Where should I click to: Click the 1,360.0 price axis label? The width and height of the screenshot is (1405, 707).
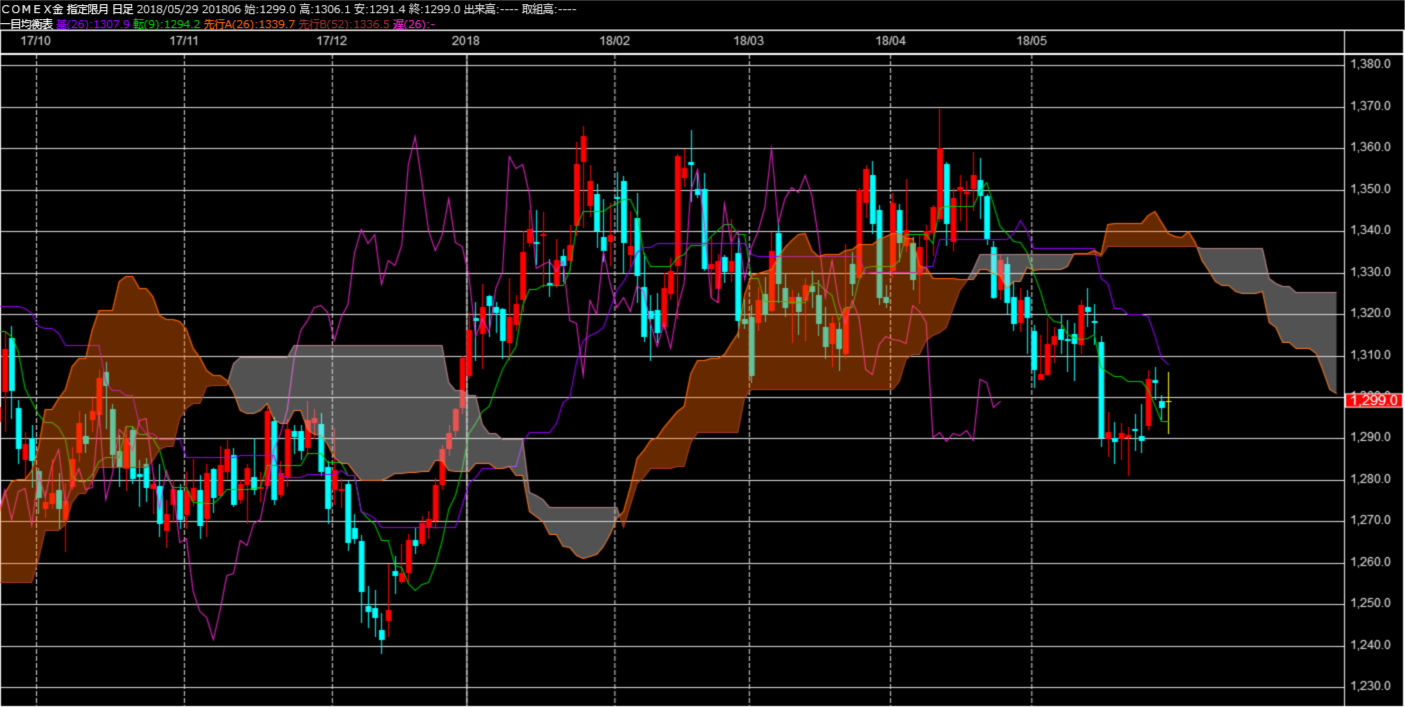click(1371, 147)
